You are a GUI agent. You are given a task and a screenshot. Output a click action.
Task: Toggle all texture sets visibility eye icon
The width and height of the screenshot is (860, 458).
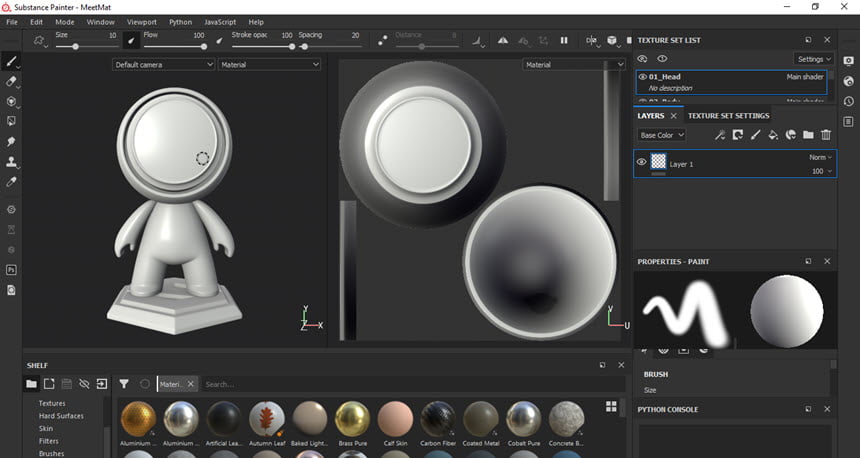tap(642, 59)
